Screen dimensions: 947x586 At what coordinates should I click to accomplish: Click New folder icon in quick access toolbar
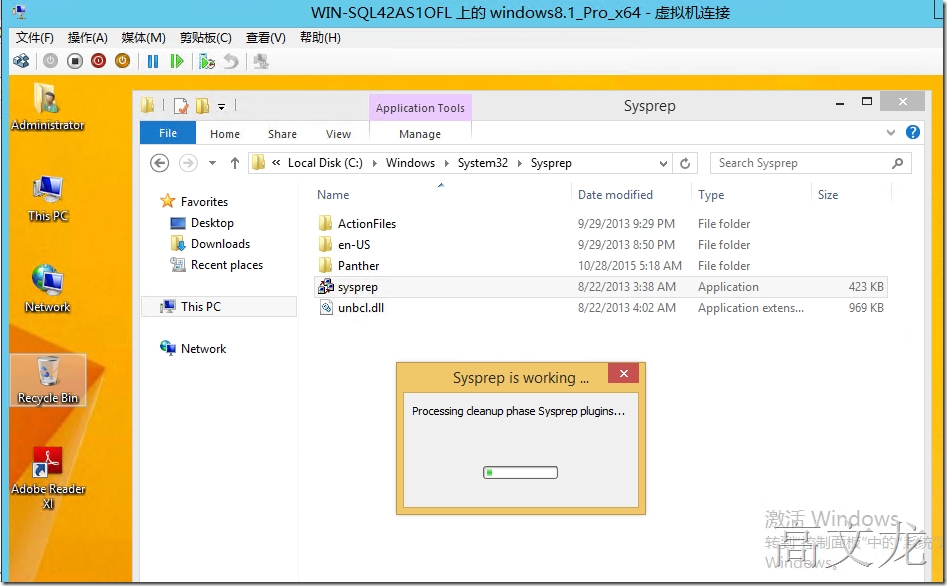pyautogui.click(x=202, y=106)
